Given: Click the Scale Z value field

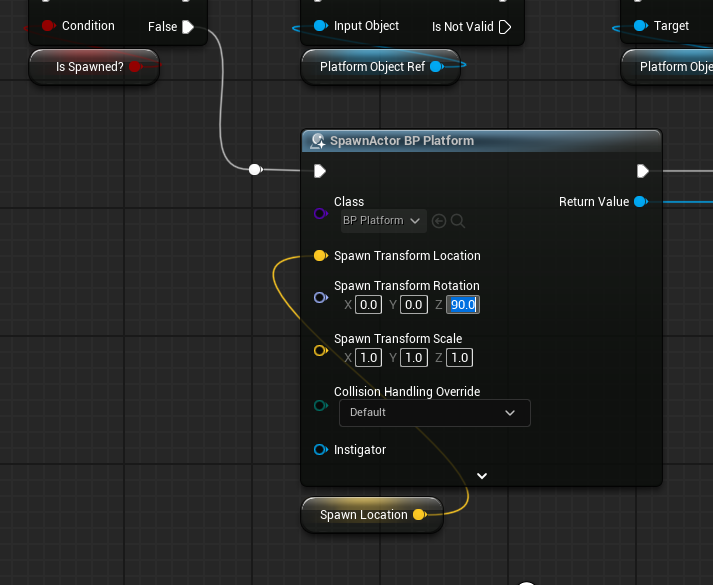Looking at the screenshot, I should point(460,358).
